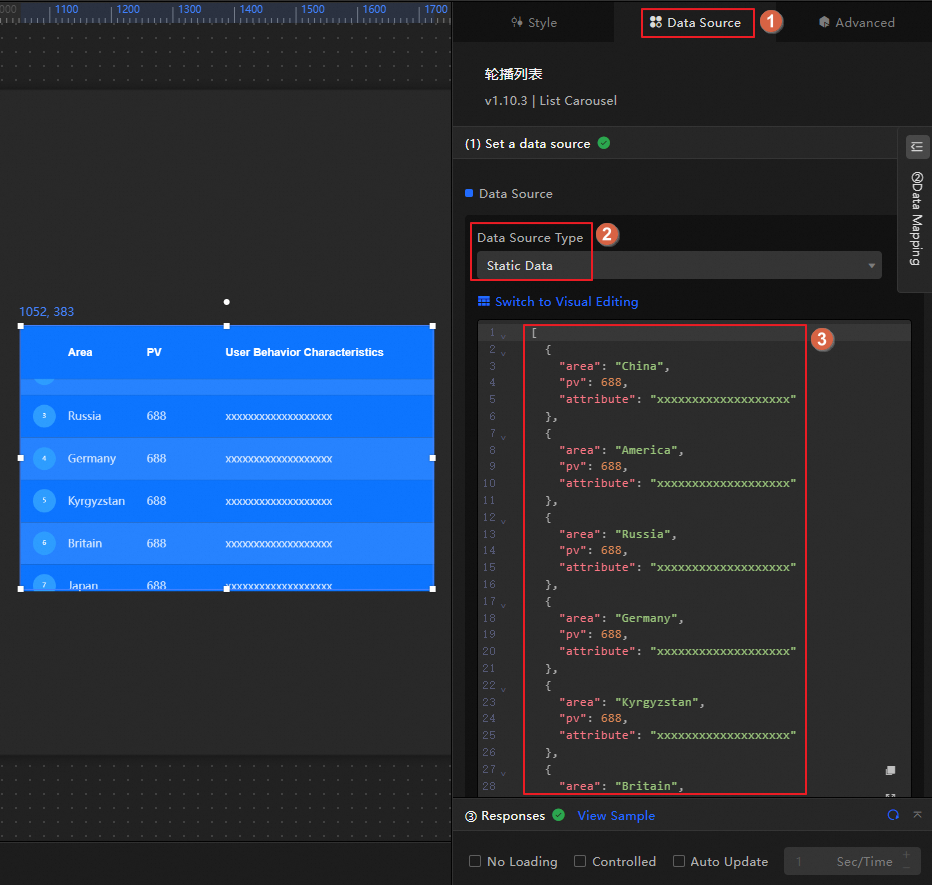Click the top-left resize handle of the widget

point(21,326)
